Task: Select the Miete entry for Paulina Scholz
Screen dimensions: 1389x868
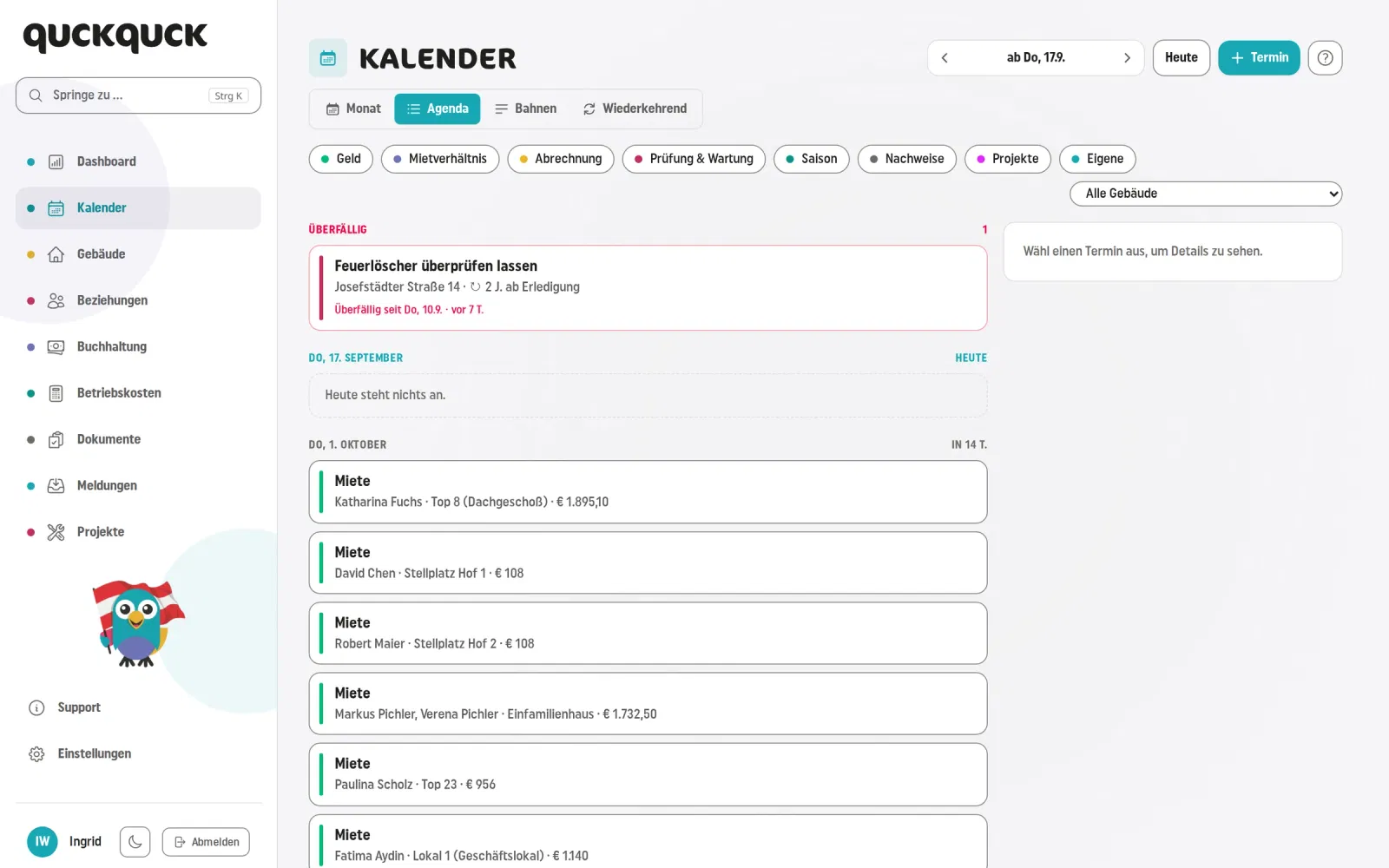Action: (648, 774)
